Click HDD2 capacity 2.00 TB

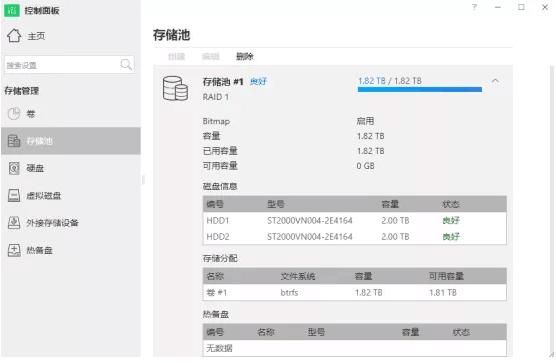tap(395, 236)
